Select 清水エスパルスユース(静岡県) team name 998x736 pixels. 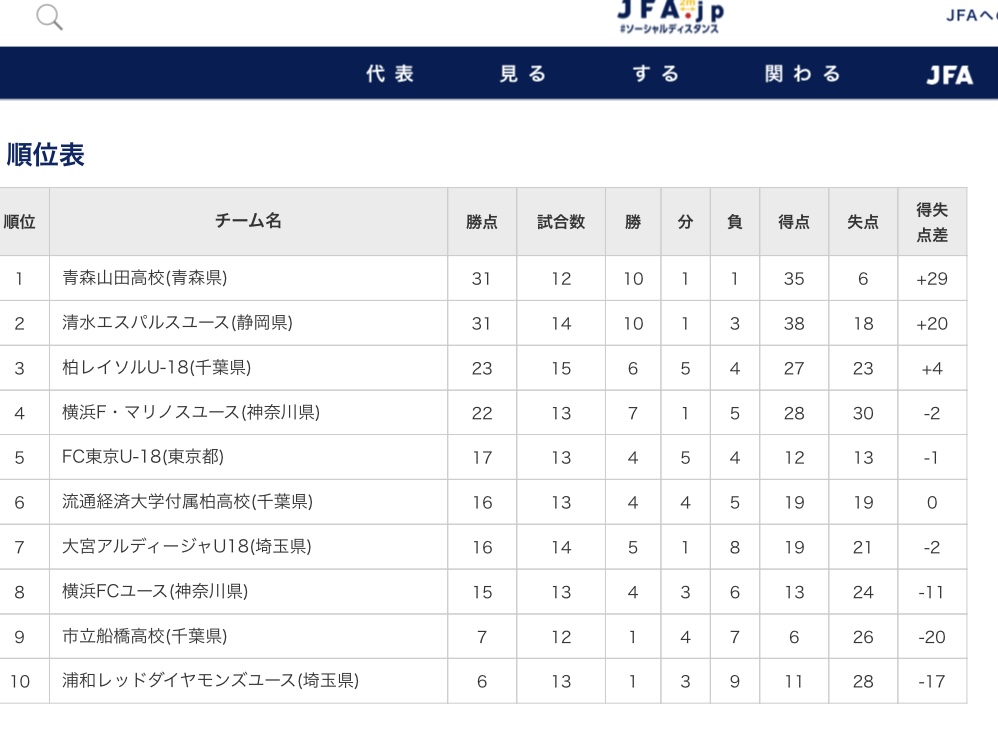[177, 323]
